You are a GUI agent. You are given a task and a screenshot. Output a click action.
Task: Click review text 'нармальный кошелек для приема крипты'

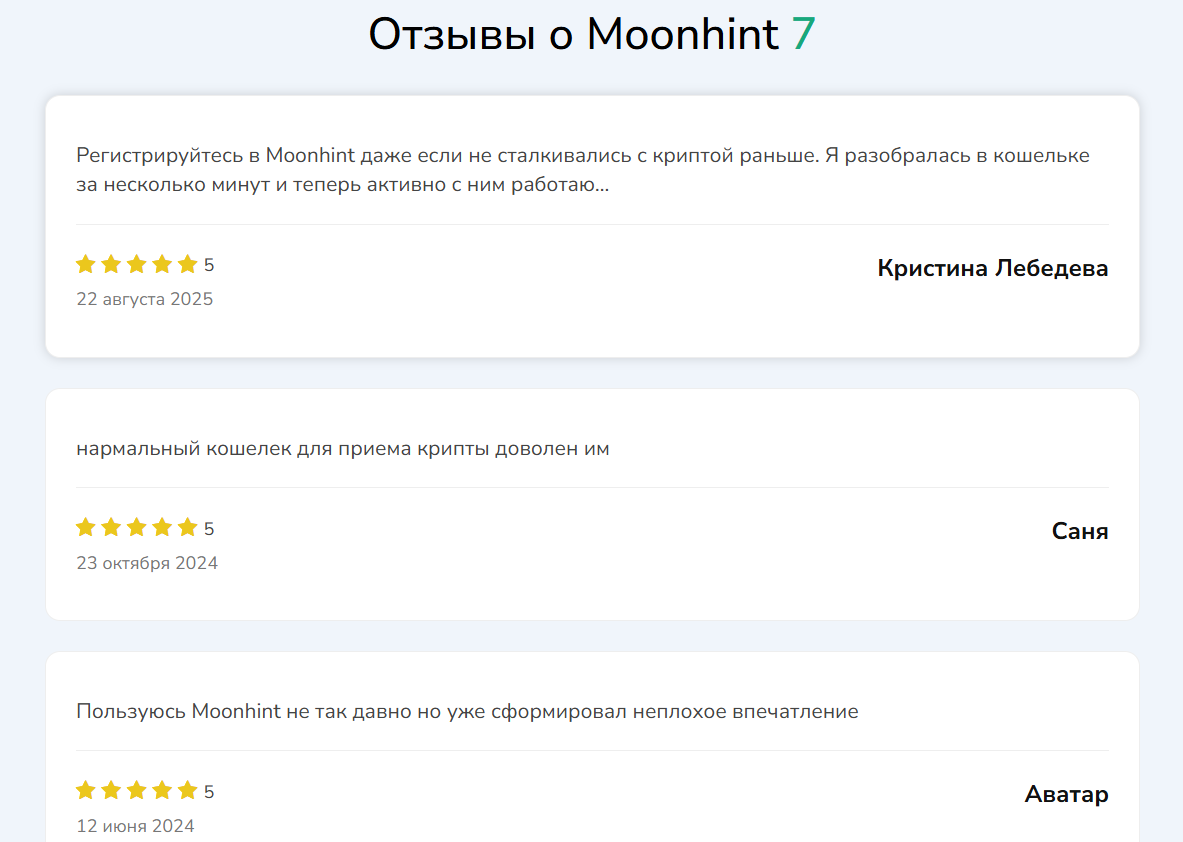tap(343, 449)
